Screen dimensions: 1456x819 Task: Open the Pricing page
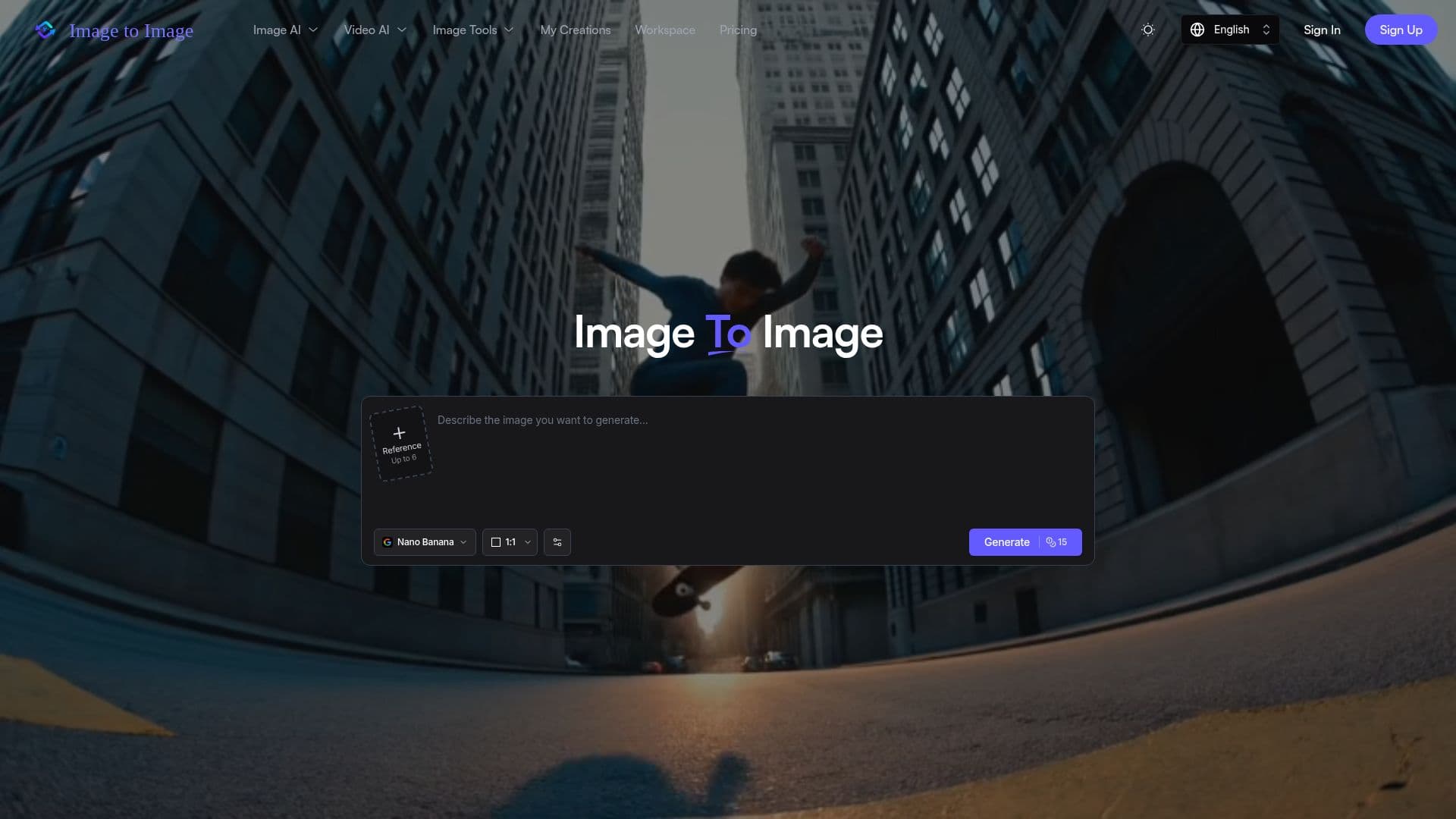738,30
